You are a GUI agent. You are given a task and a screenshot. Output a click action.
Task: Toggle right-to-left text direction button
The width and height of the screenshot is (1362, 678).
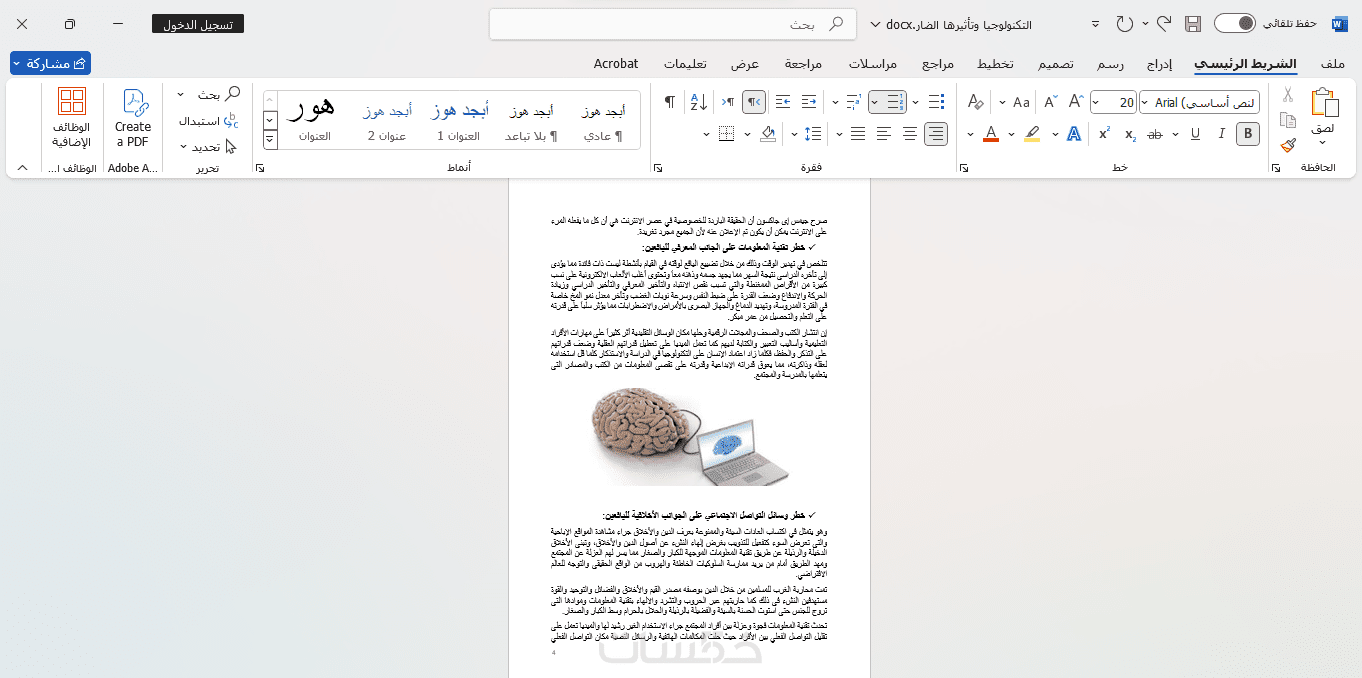coord(755,102)
